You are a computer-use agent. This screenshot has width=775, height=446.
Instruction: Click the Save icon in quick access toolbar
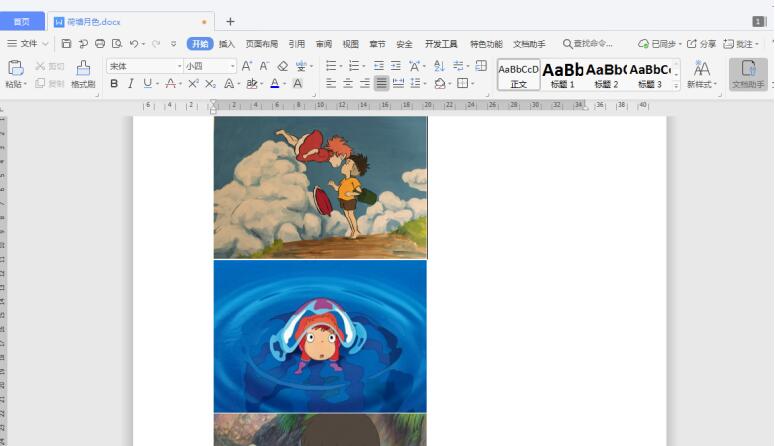tap(66, 44)
